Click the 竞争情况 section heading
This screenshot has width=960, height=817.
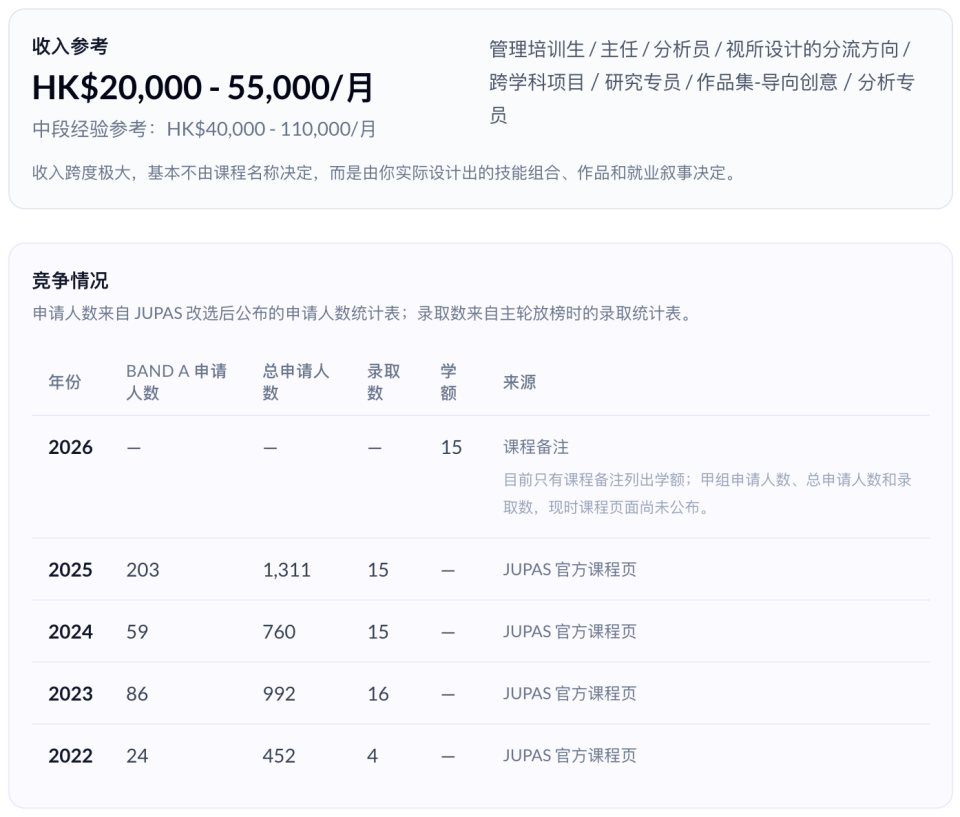click(70, 280)
